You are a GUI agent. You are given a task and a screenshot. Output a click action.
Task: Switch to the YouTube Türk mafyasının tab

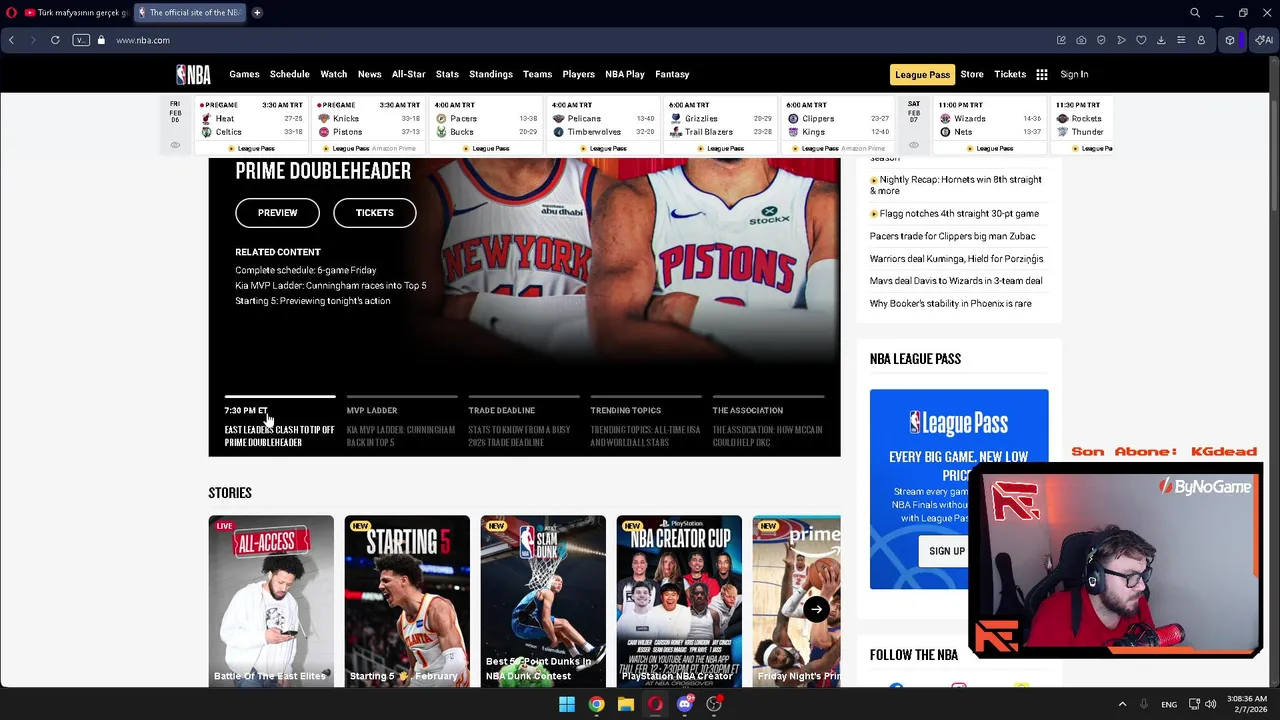[x=76, y=13]
